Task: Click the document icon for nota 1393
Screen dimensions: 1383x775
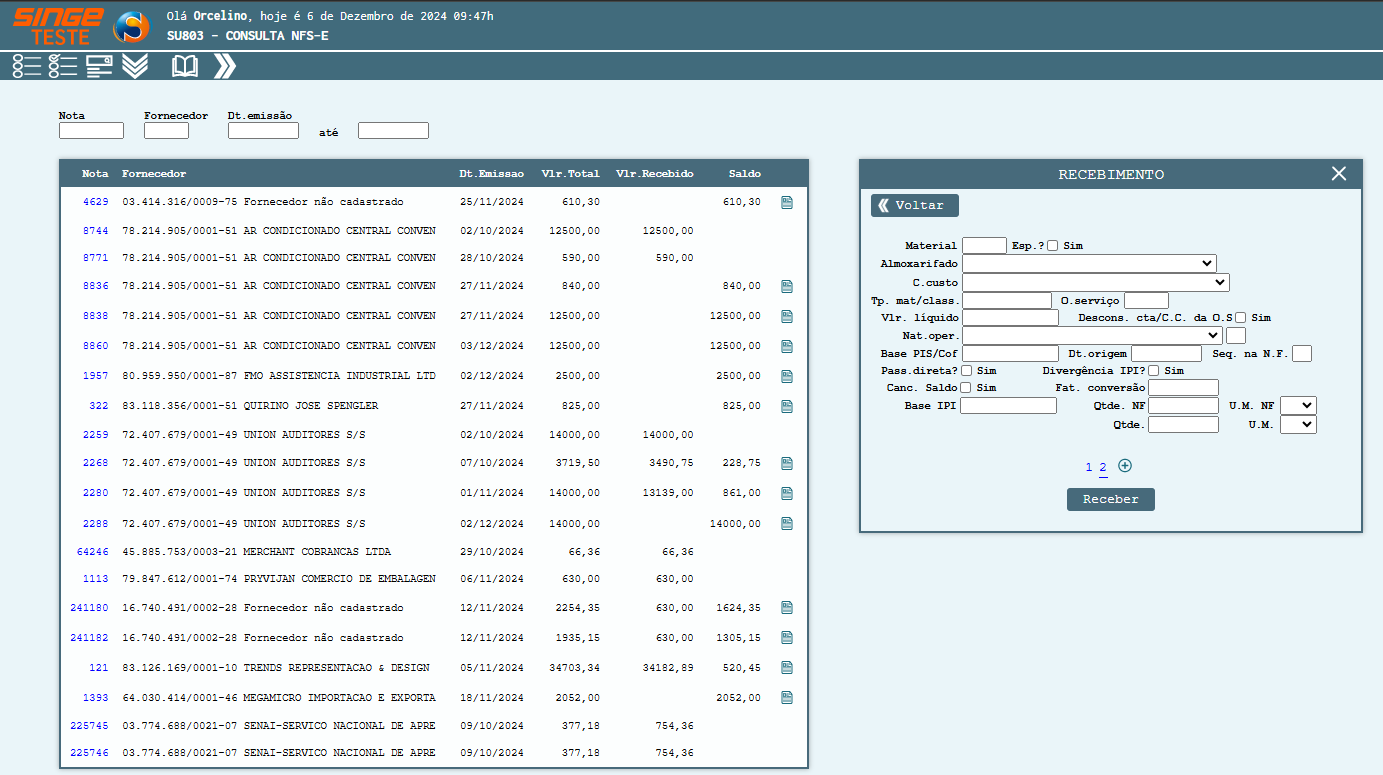Action: pyautogui.click(x=787, y=697)
